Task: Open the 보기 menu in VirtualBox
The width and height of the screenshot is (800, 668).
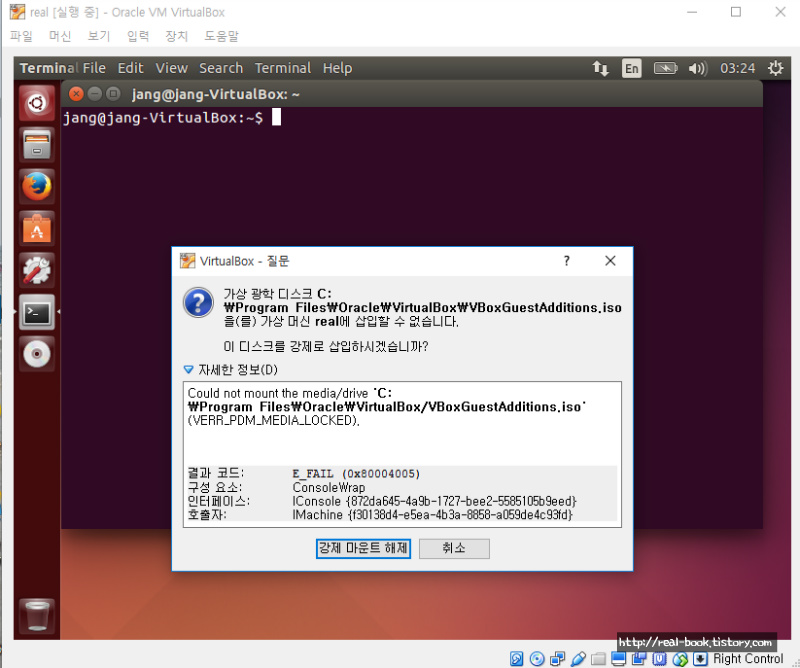Action: click(98, 36)
